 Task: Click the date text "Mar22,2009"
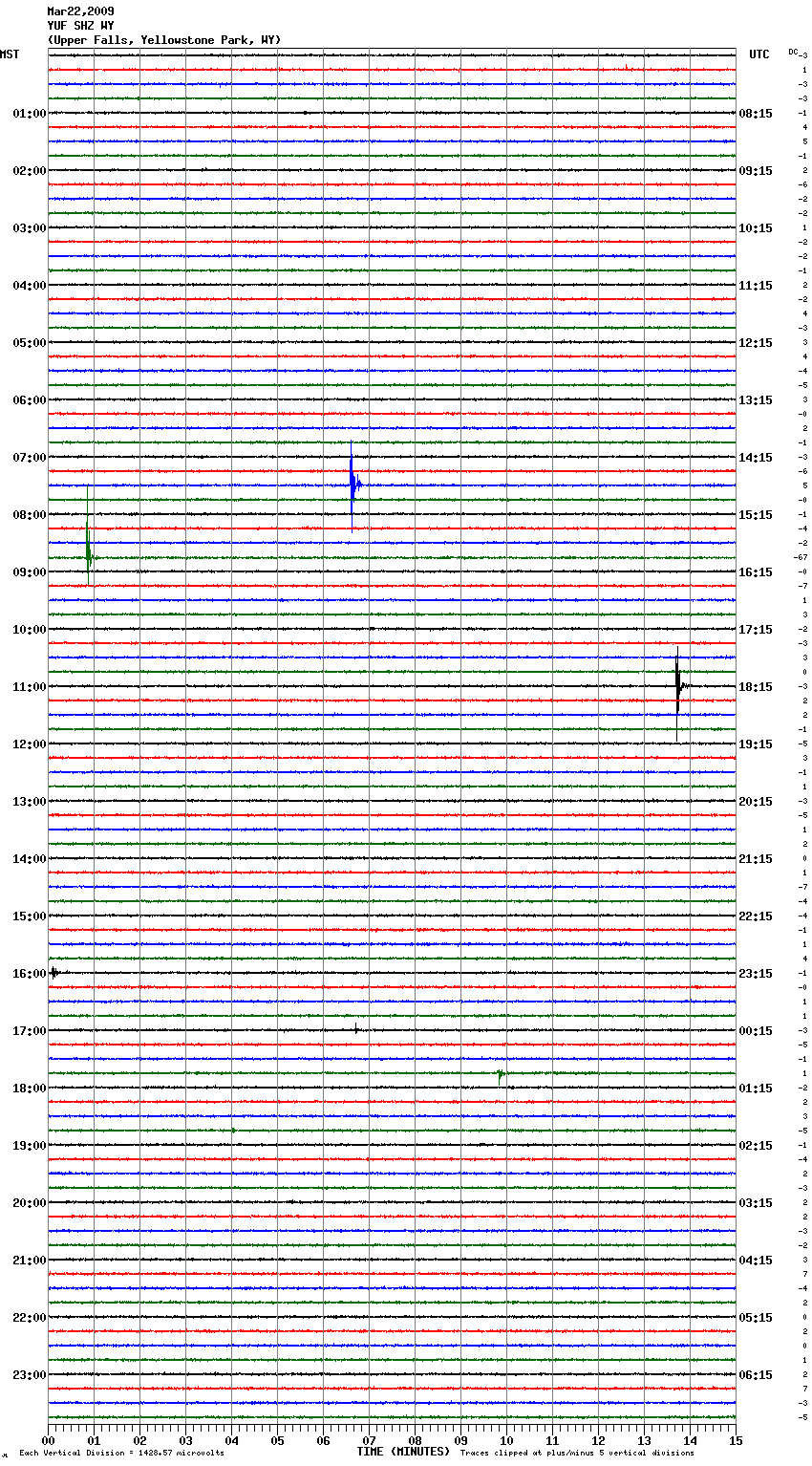pyautogui.click(x=80, y=11)
